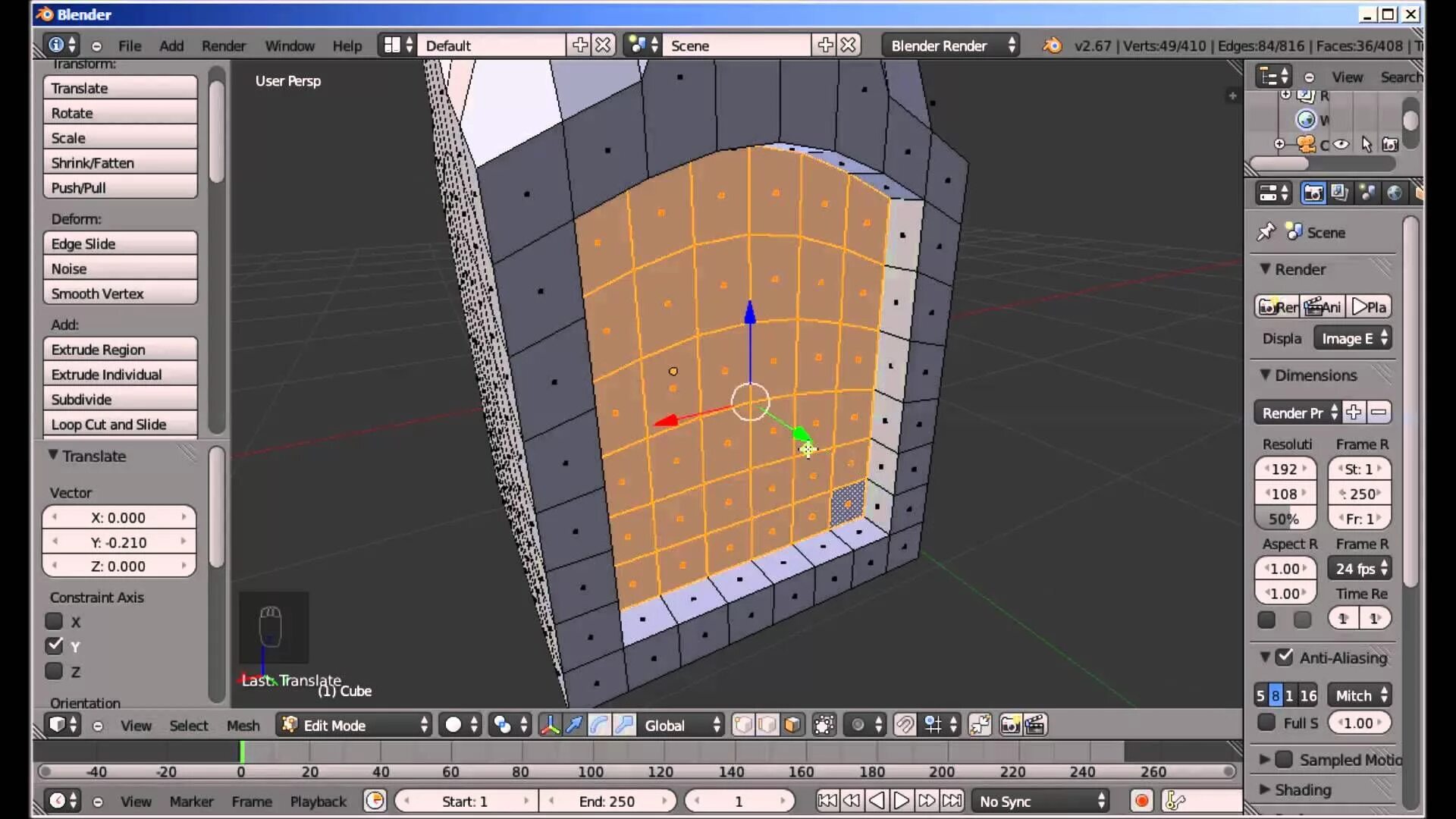Click the record keyframe button in timeline

pos(1142,801)
